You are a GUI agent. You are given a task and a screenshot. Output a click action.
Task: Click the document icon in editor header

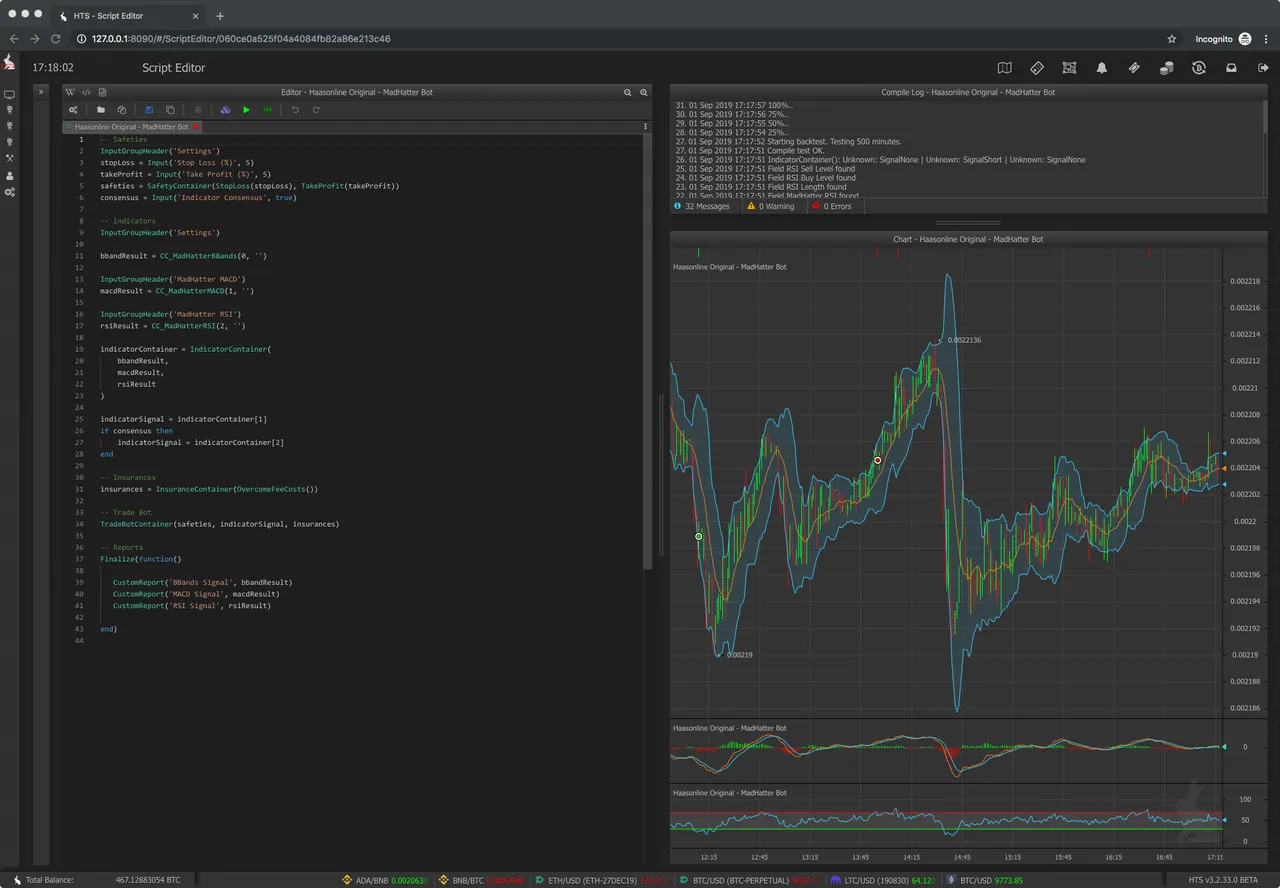pyautogui.click(x=102, y=92)
